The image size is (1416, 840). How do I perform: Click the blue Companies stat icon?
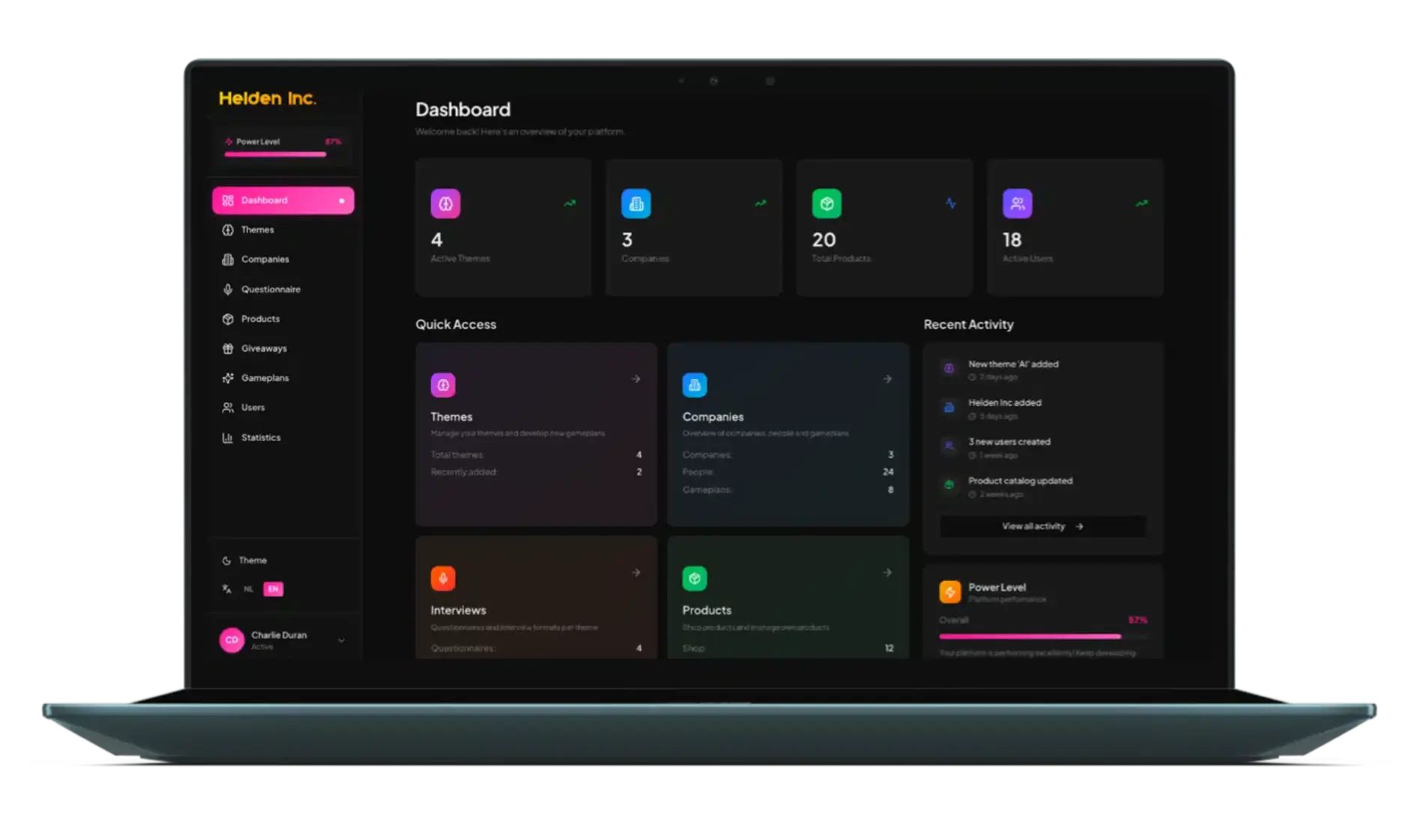(x=636, y=204)
